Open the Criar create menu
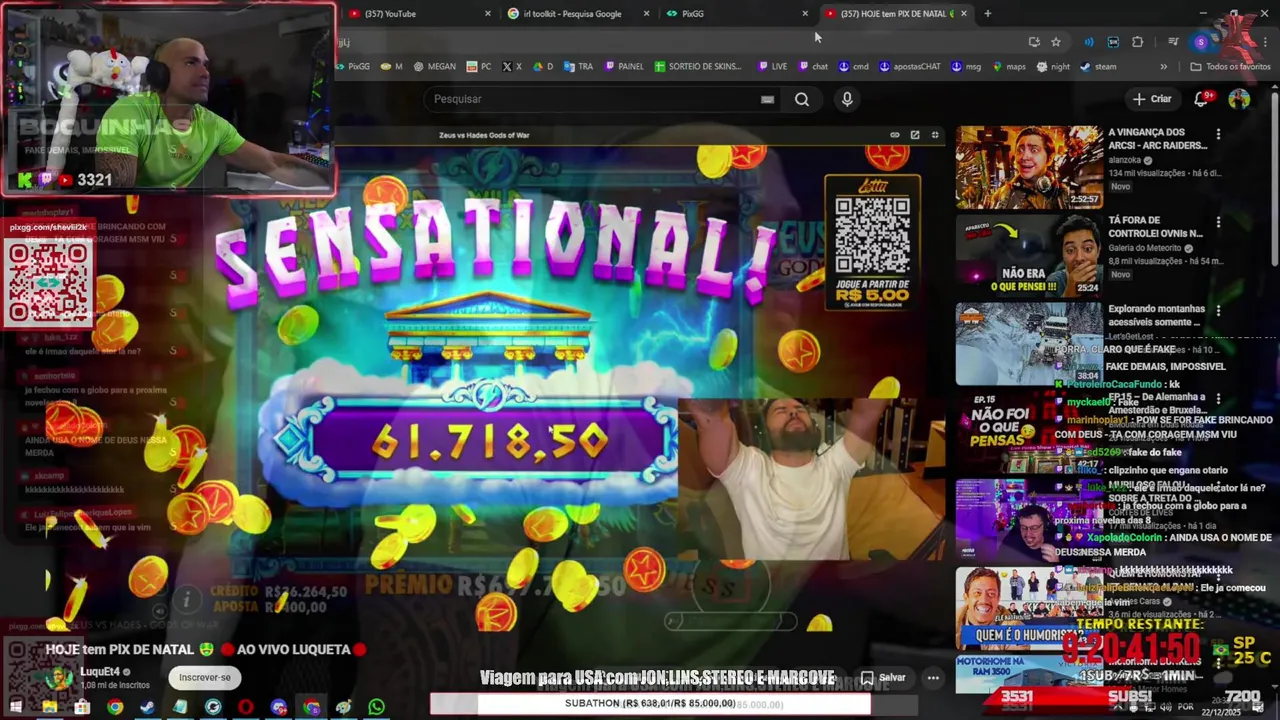The image size is (1280, 720). (1151, 99)
